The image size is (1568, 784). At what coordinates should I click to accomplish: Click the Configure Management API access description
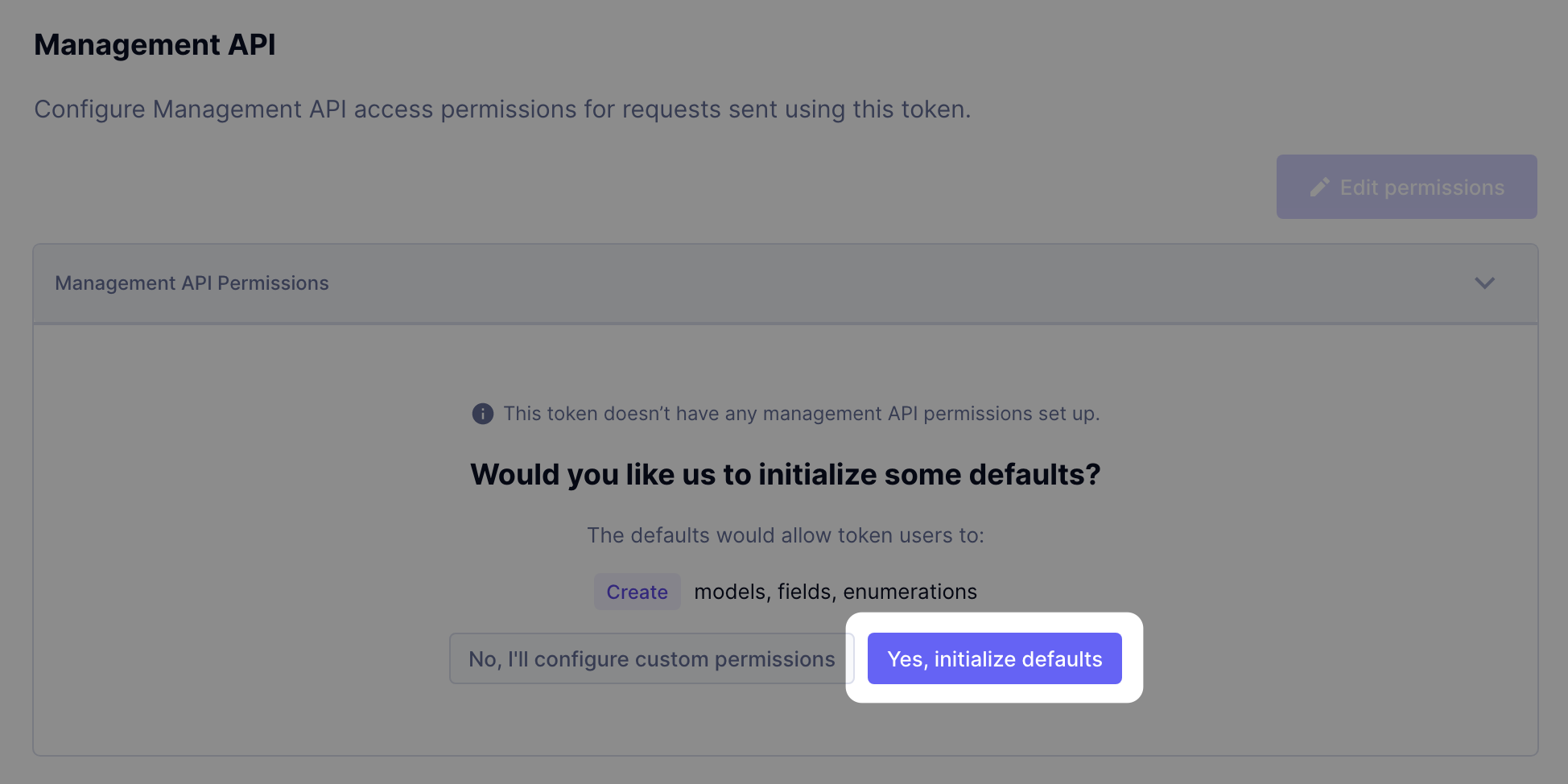tap(502, 109)
